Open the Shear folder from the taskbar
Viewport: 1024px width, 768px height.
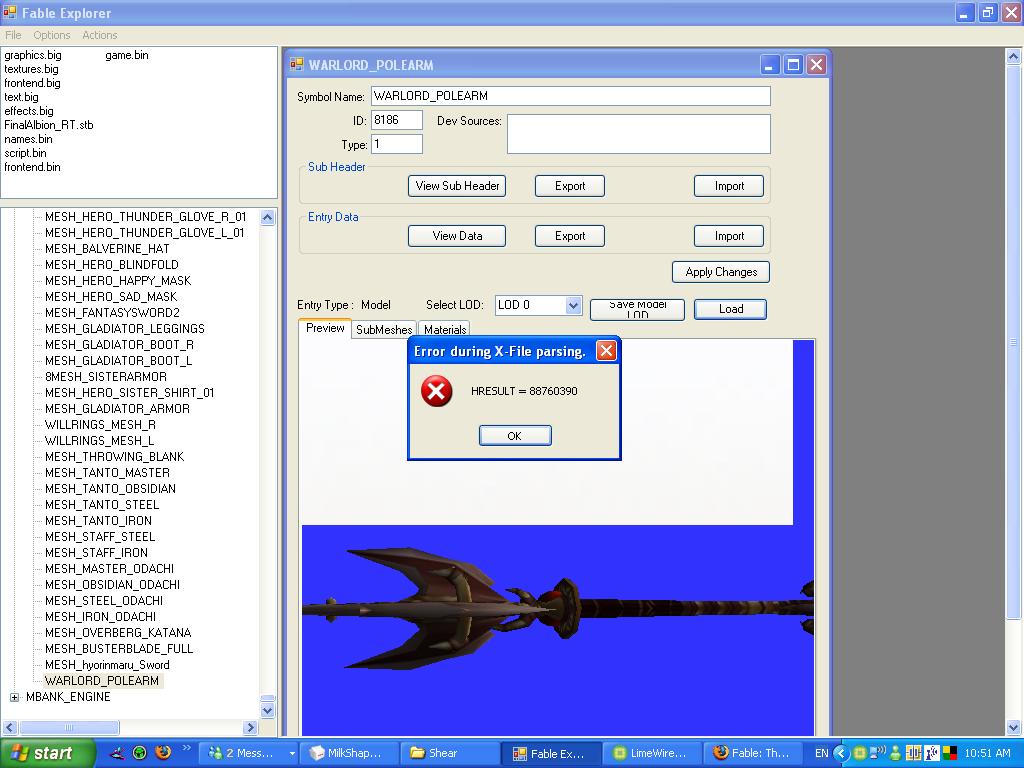pos(448,753)
